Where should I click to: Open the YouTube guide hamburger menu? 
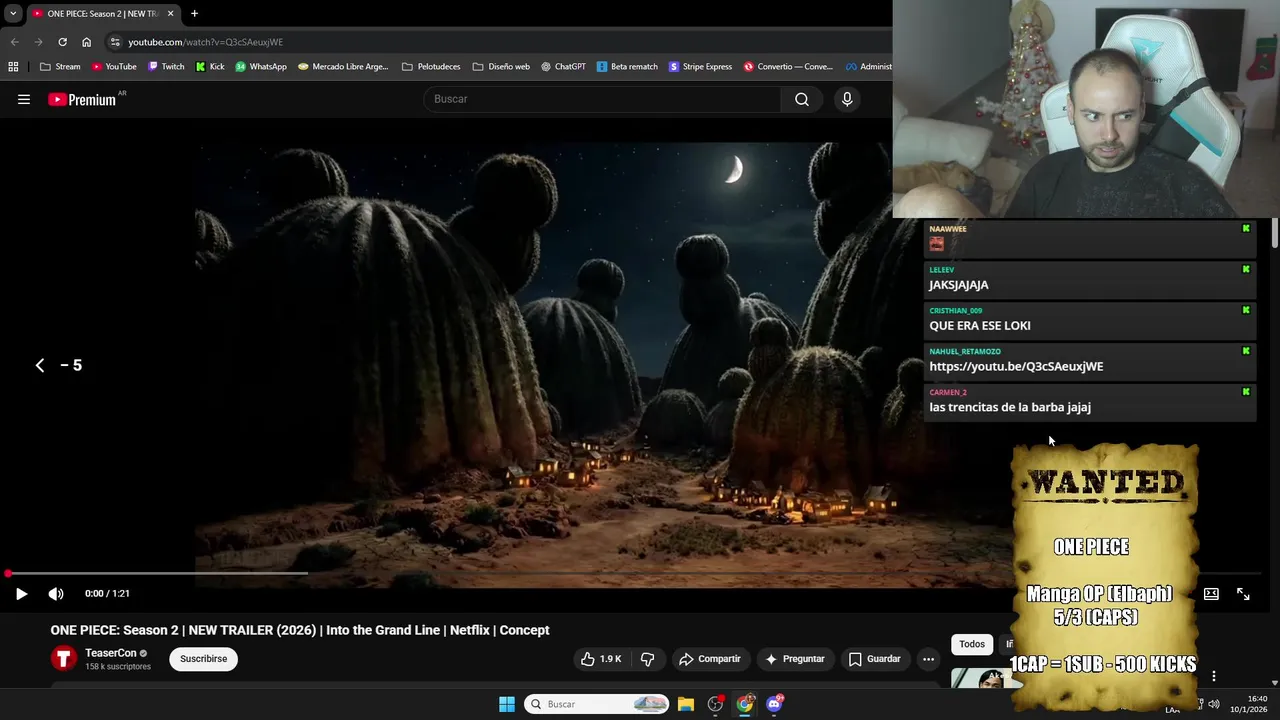click(24, 99)
